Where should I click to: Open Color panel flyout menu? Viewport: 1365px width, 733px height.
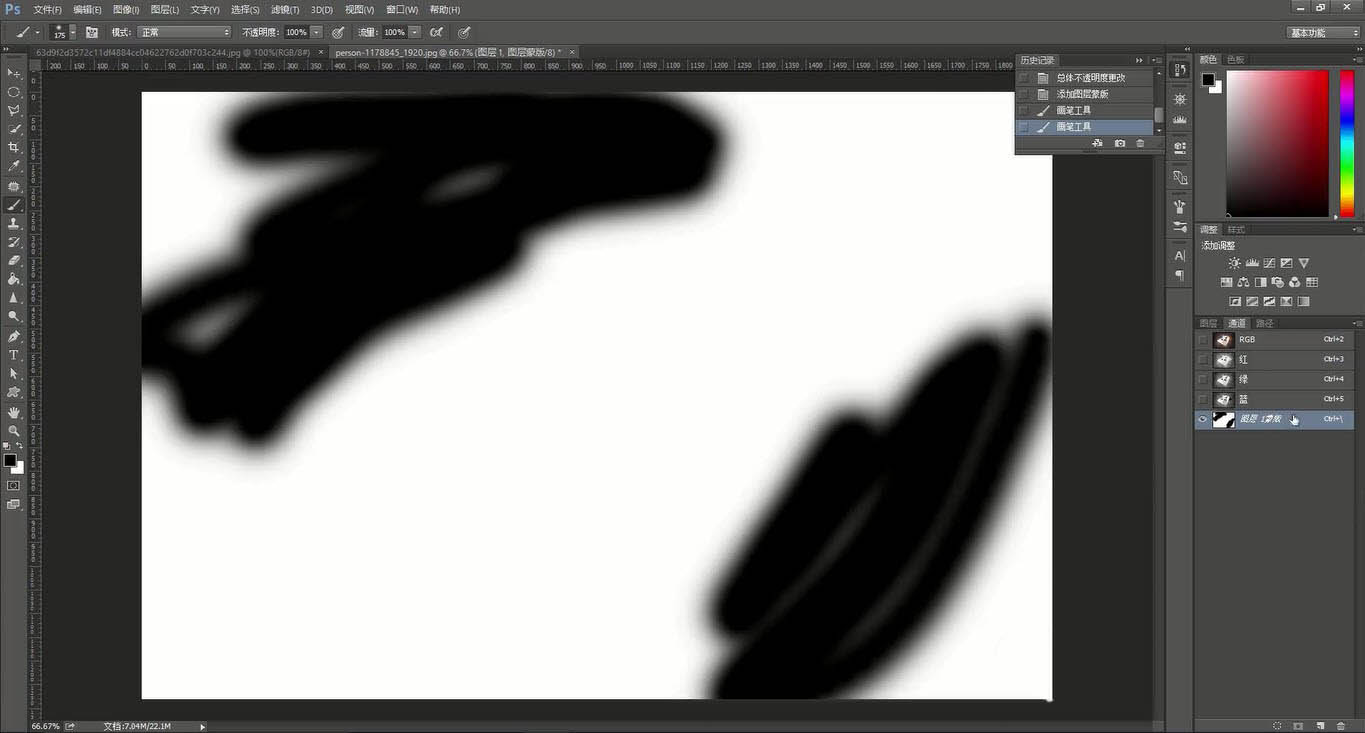click(1357, 60)
